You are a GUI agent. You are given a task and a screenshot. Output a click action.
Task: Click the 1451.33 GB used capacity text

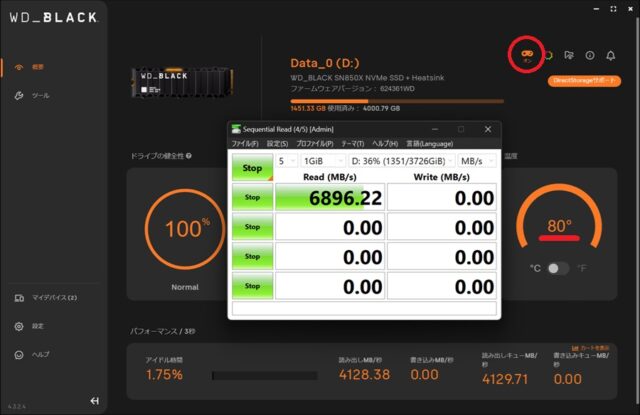click(308, 109)
